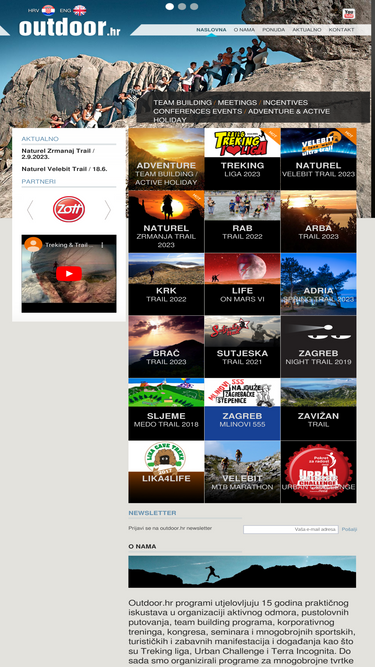This screenshot has height=667, width=375.
Task: Switch language via Croatian flag icon
Action: 48,10
